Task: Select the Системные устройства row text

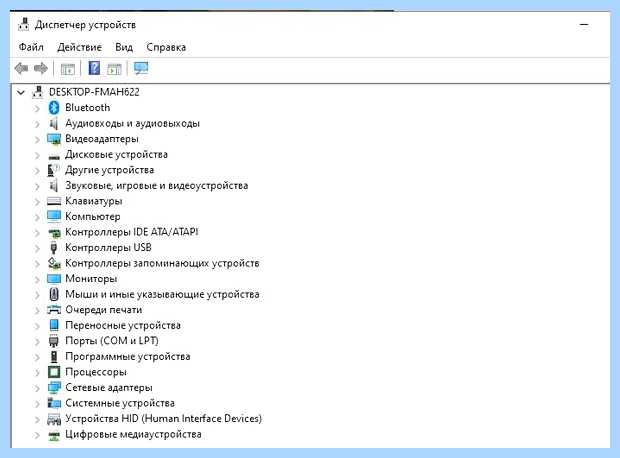Action: point(120,403)
